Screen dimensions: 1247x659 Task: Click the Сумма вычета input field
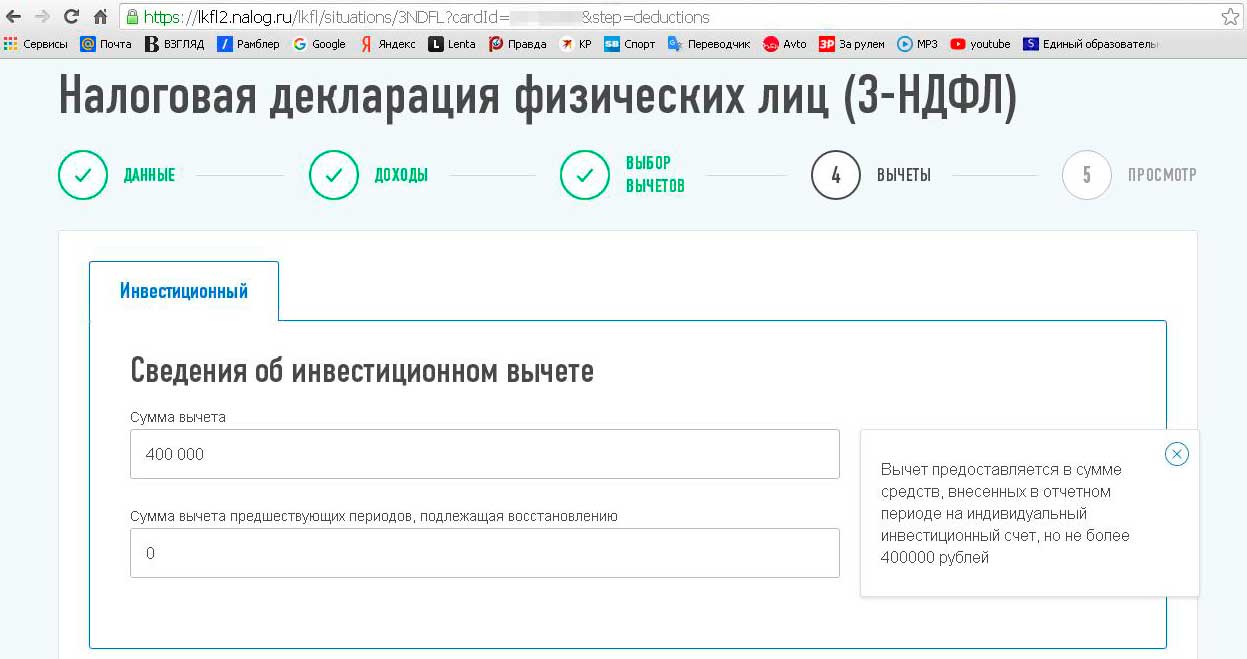[484, 454]
